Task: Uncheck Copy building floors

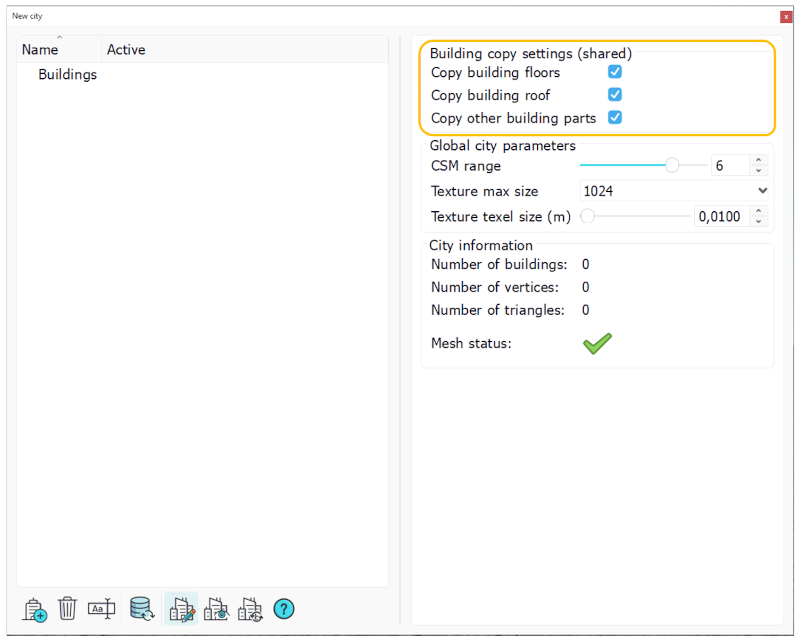Action: (x=615, y=72)
